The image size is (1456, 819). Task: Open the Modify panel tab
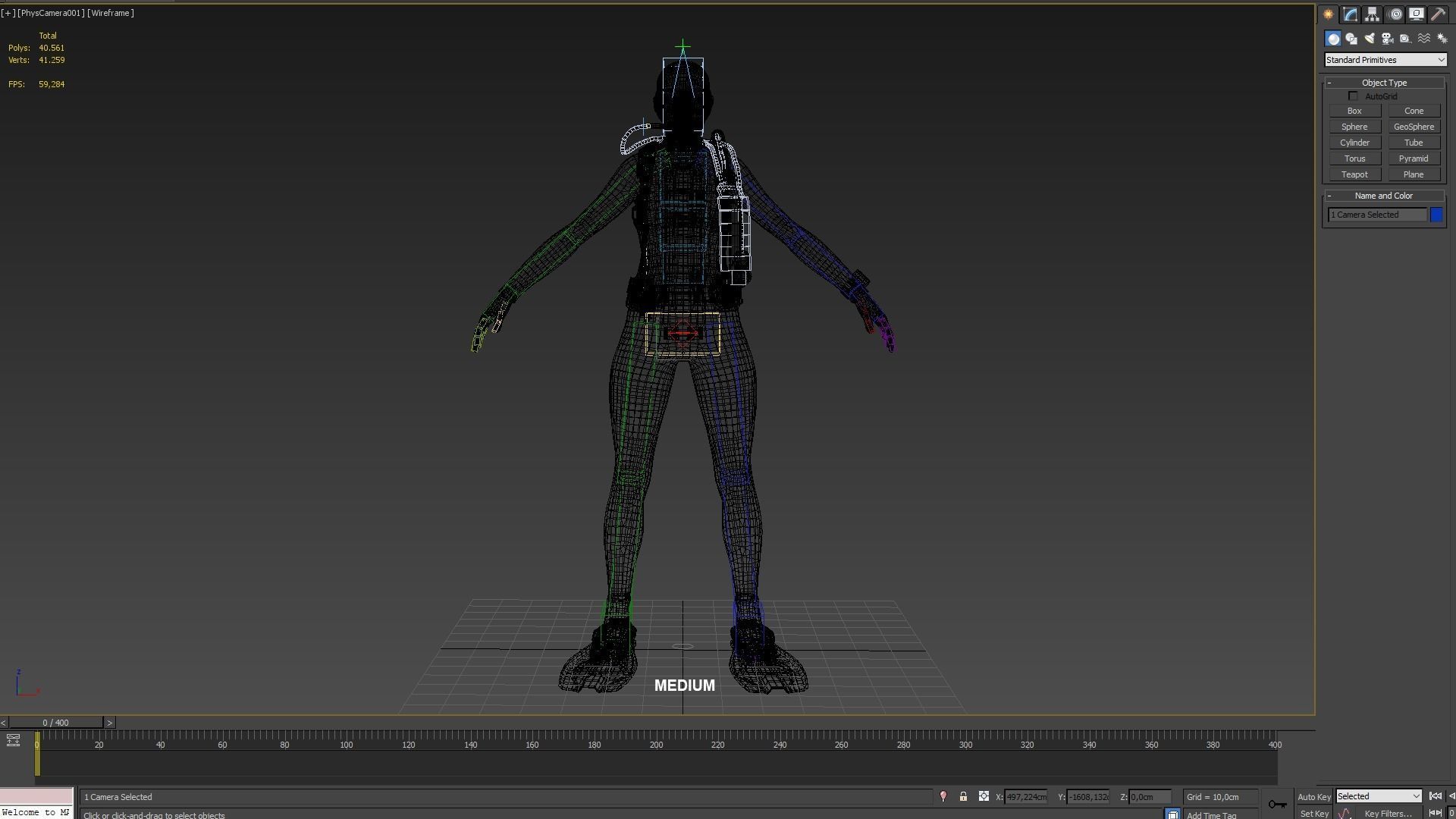pos(1351,14)
